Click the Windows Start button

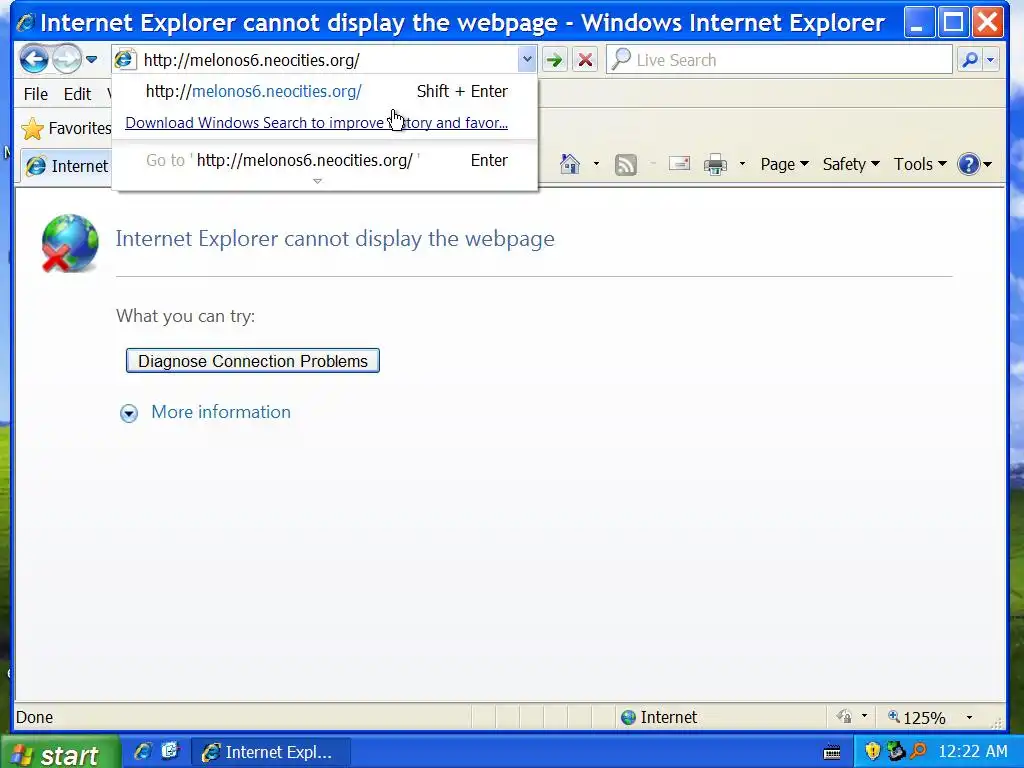click(x=60, y=753)
